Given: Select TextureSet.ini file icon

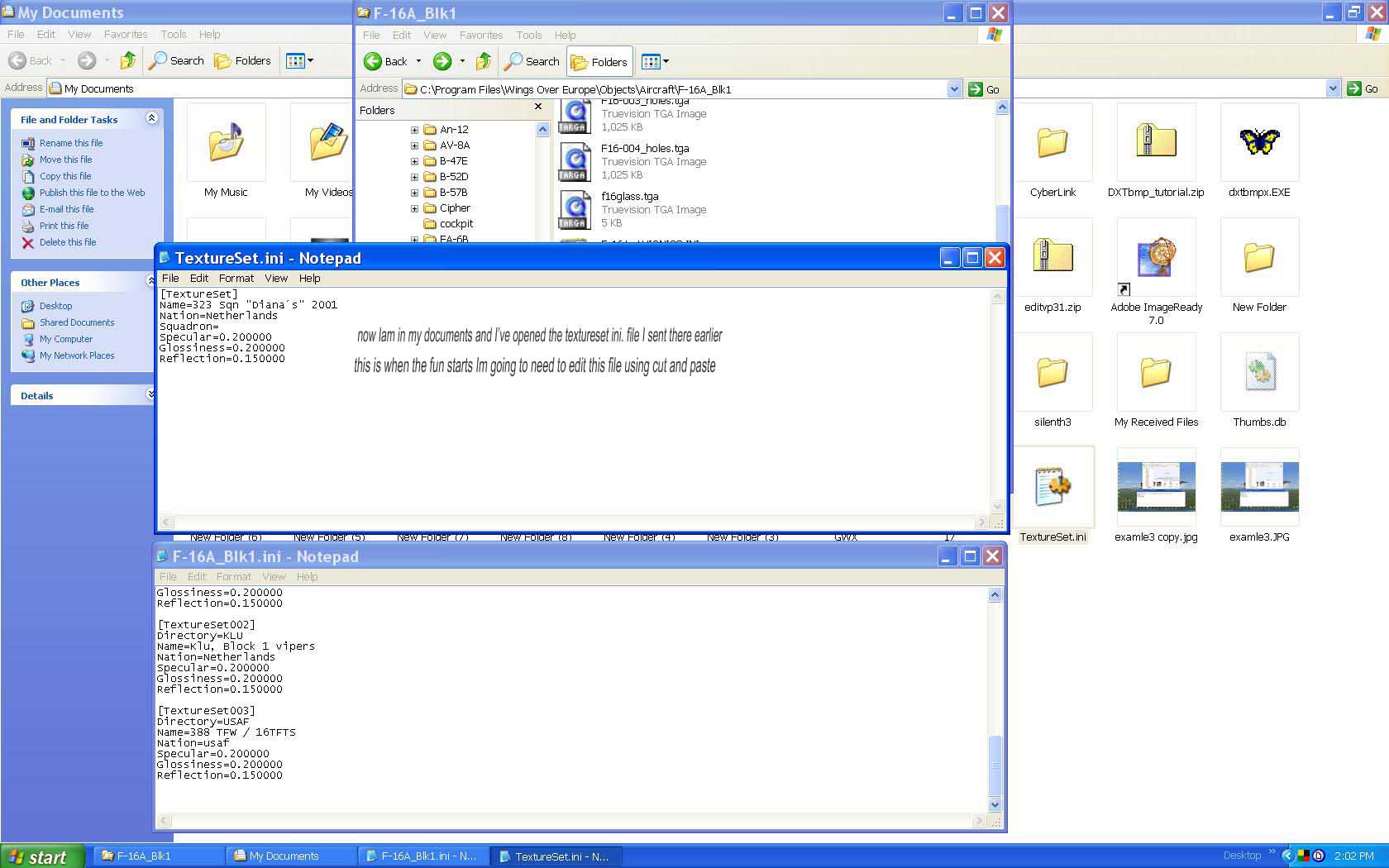Looking at the screenshot, I should (1052, 487).
